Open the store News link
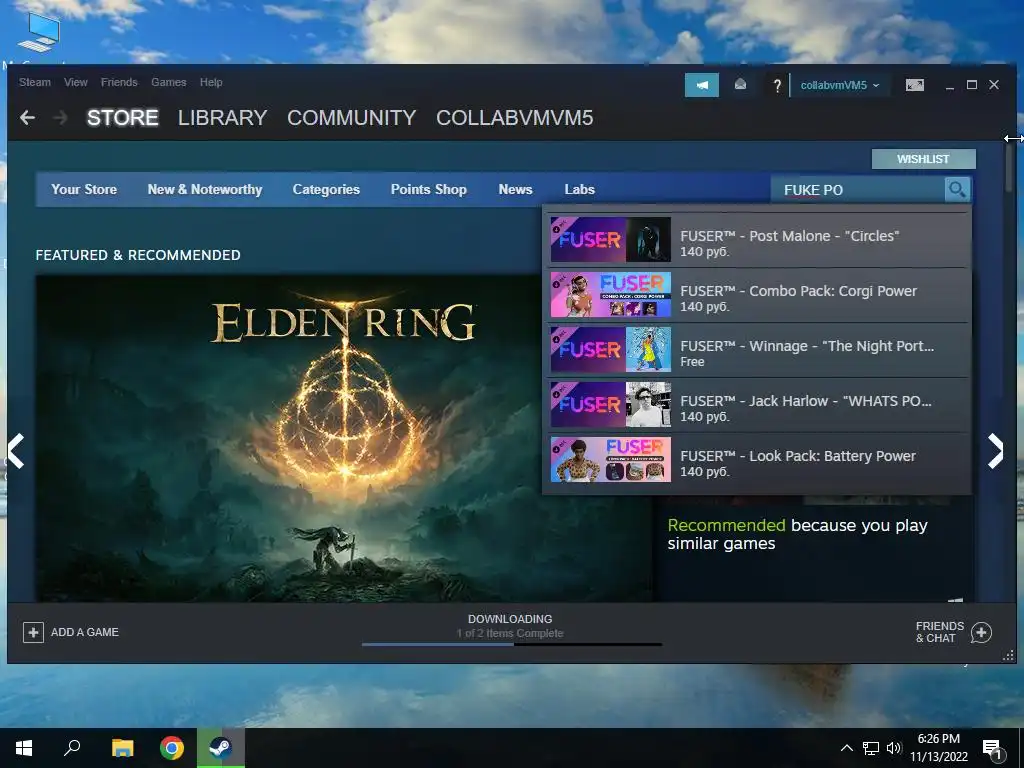The image size is (1024, 768). click(x=515, y=189)
